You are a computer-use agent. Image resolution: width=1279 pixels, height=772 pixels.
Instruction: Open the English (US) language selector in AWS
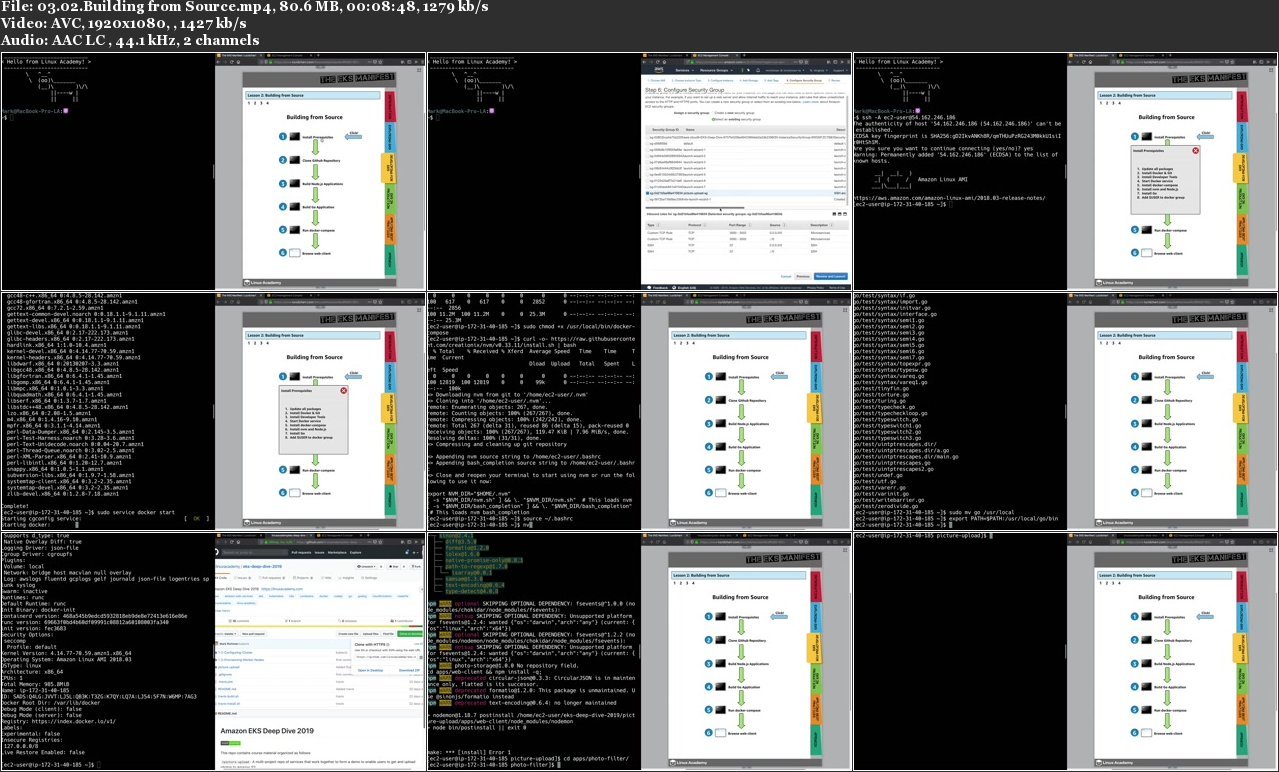[686, 287]
